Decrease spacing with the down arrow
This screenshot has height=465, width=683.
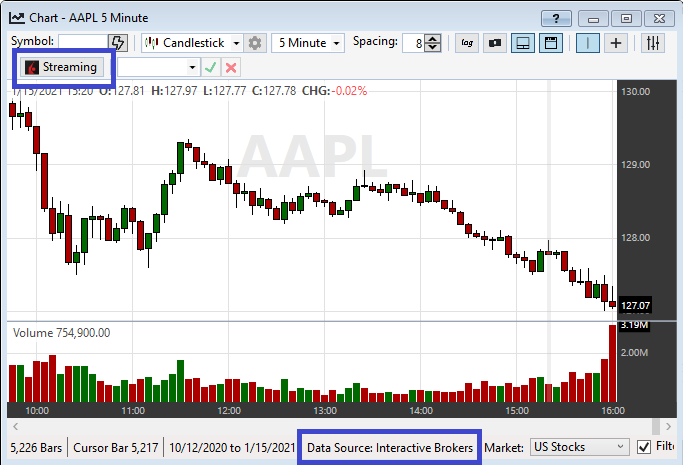(x=433, y=47)
